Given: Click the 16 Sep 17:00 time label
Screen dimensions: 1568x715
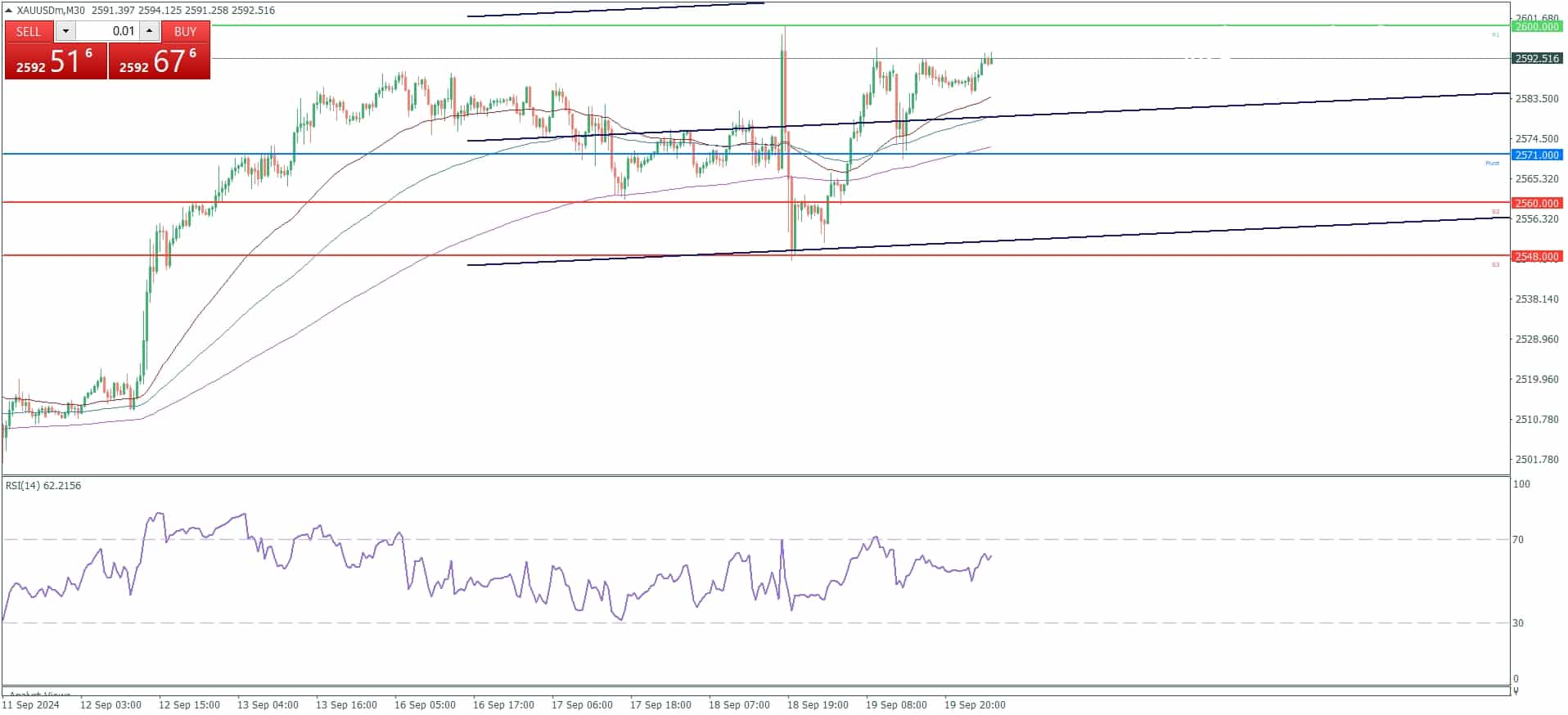Looking at the screenshot, I should click(503, 704).
